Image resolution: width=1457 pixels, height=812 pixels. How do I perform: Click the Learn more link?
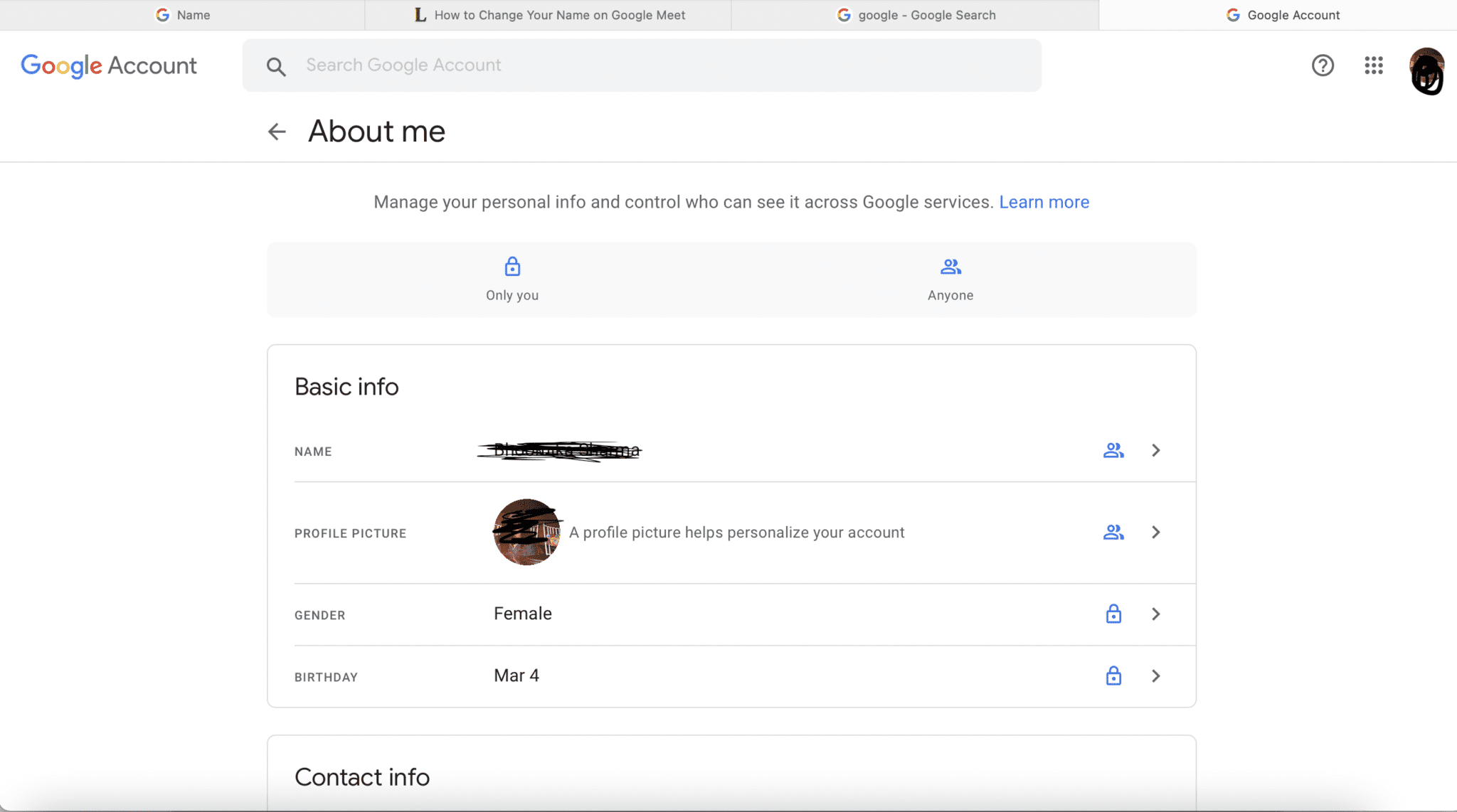click(1043, 200)
